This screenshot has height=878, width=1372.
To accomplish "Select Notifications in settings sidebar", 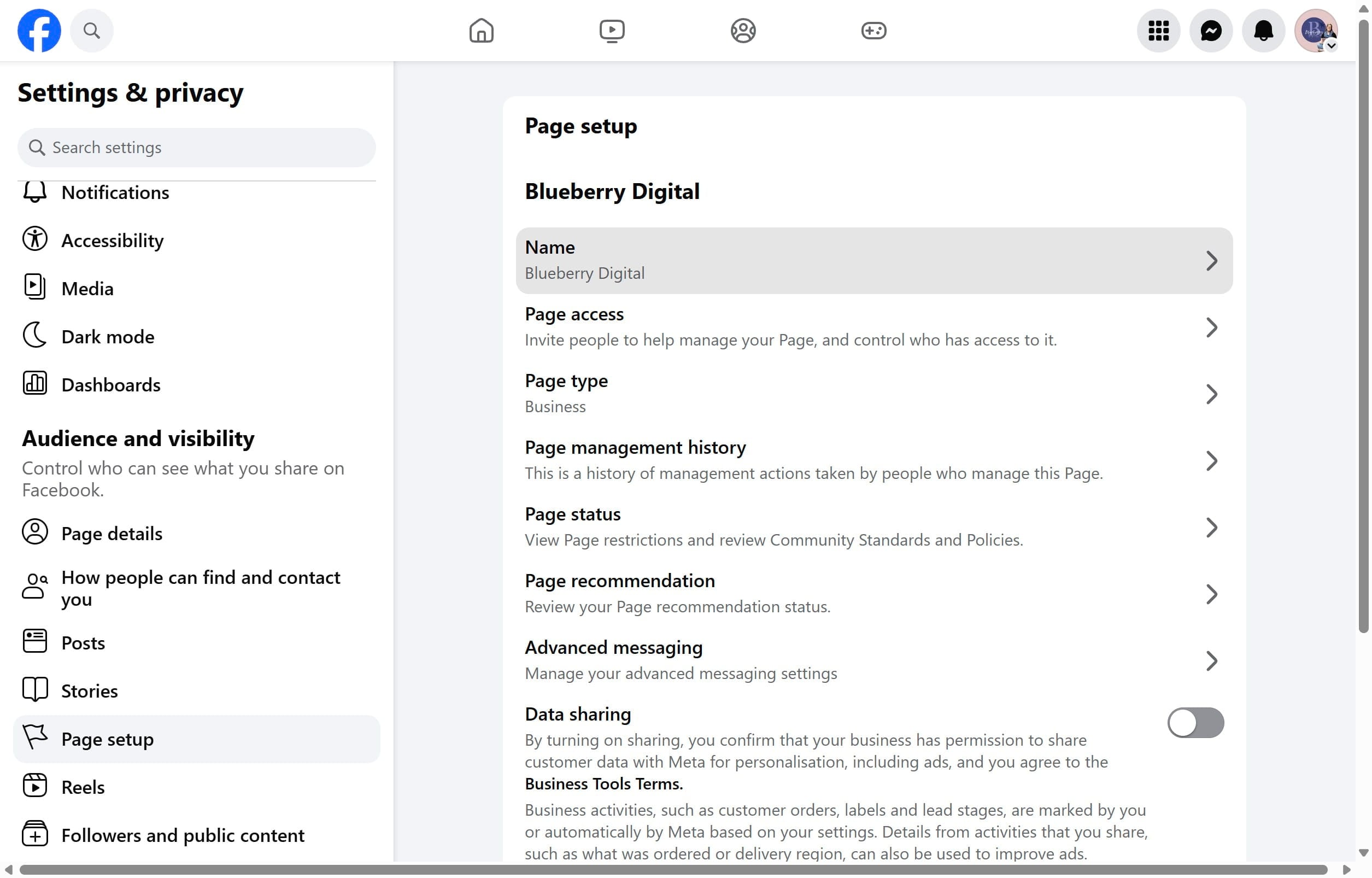I will 197,192.
